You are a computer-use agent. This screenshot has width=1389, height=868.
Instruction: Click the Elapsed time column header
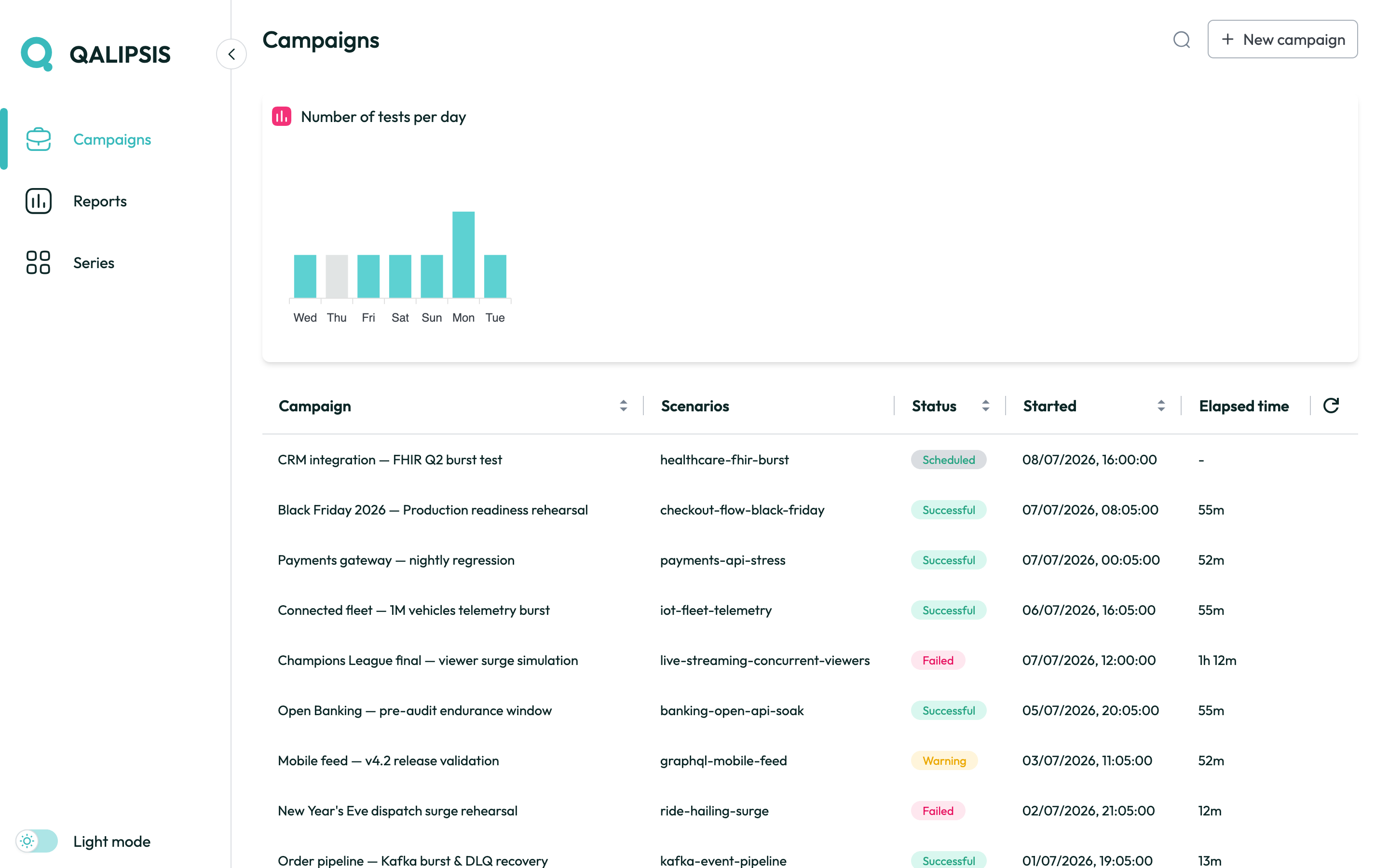1244,406
